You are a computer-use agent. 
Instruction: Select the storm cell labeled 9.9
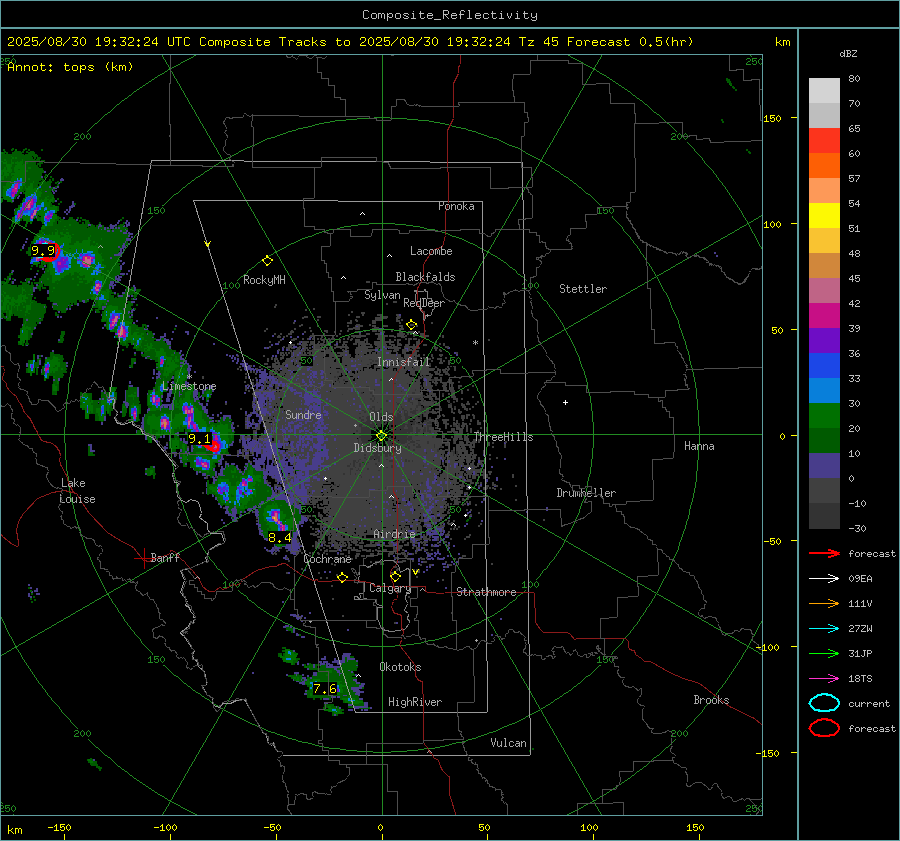point(44,251)
